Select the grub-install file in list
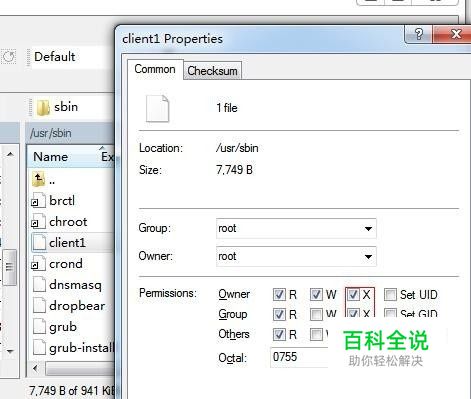The image size is (471, 399). pos(82,348)
